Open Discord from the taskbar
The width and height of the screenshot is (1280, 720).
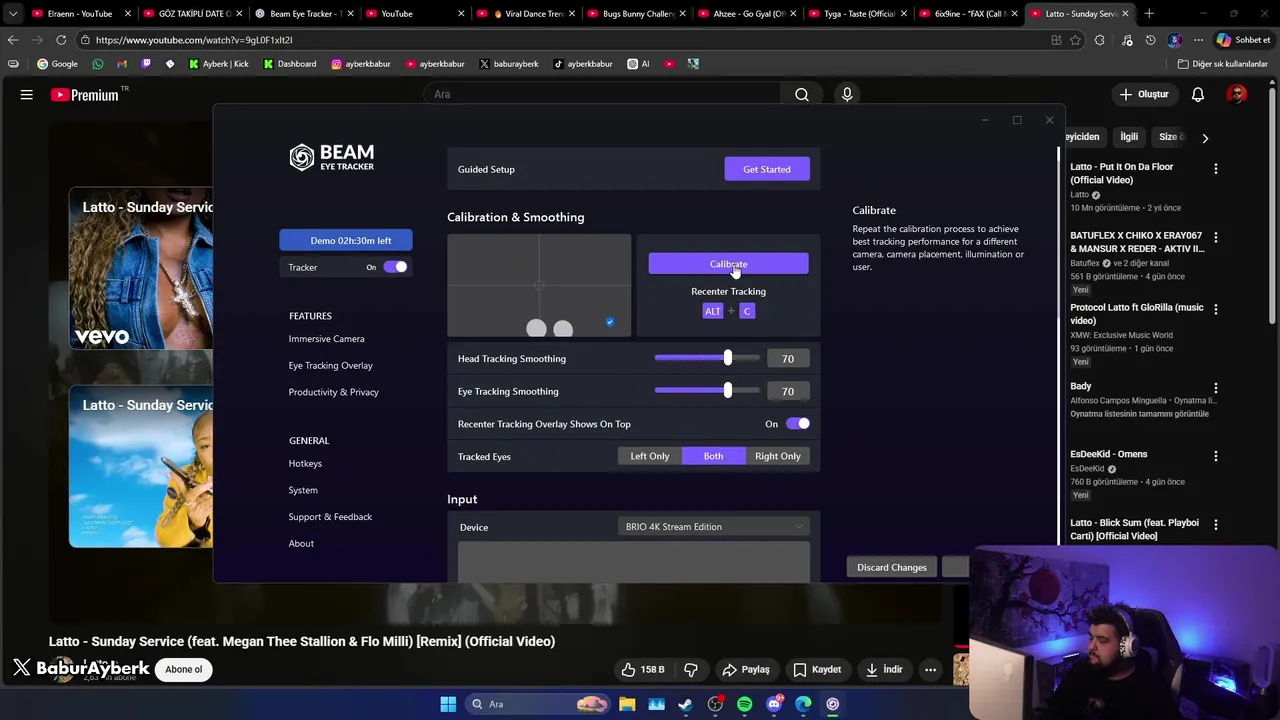tap(774, 704)
